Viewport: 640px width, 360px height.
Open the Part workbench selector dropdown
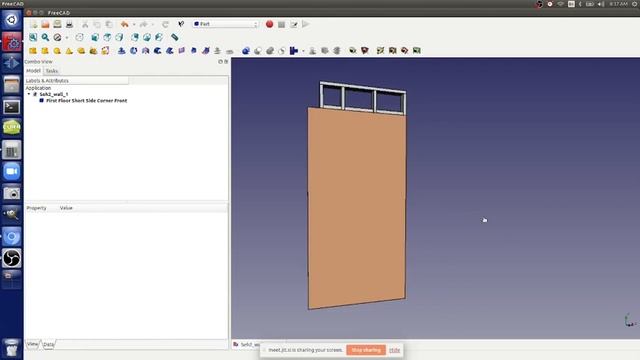pyautogui.click(x=226, y=24)
